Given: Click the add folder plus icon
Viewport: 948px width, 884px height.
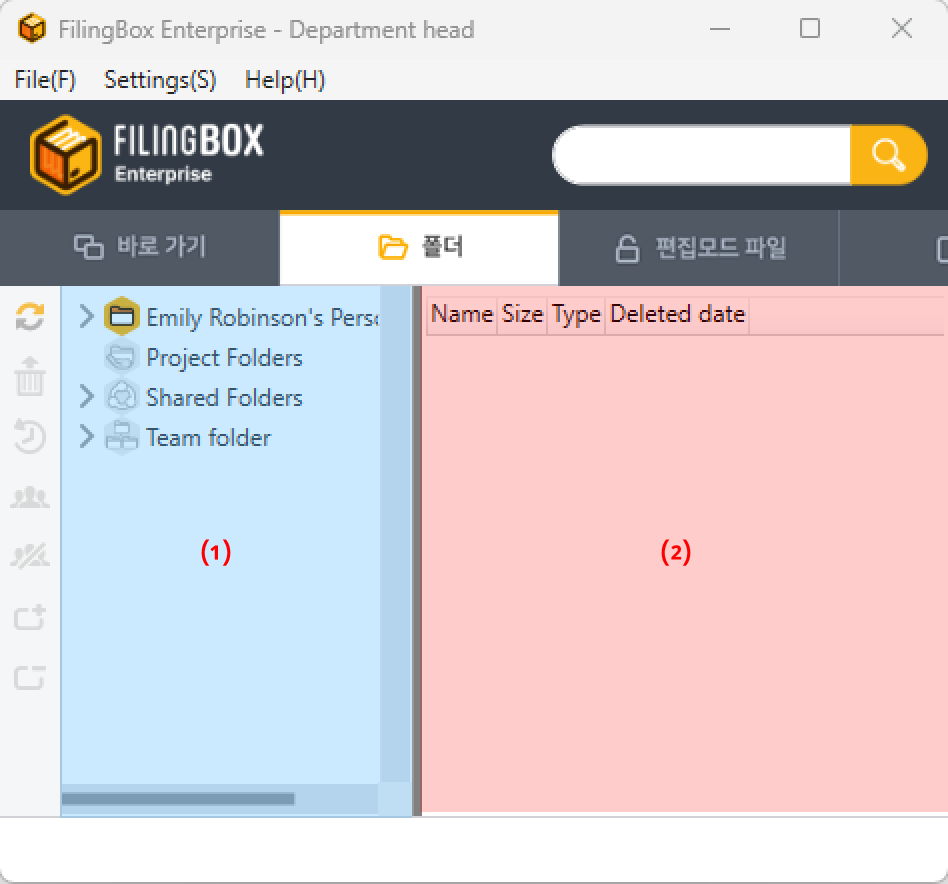Looking at the screenshot, I should click(30, 617).
